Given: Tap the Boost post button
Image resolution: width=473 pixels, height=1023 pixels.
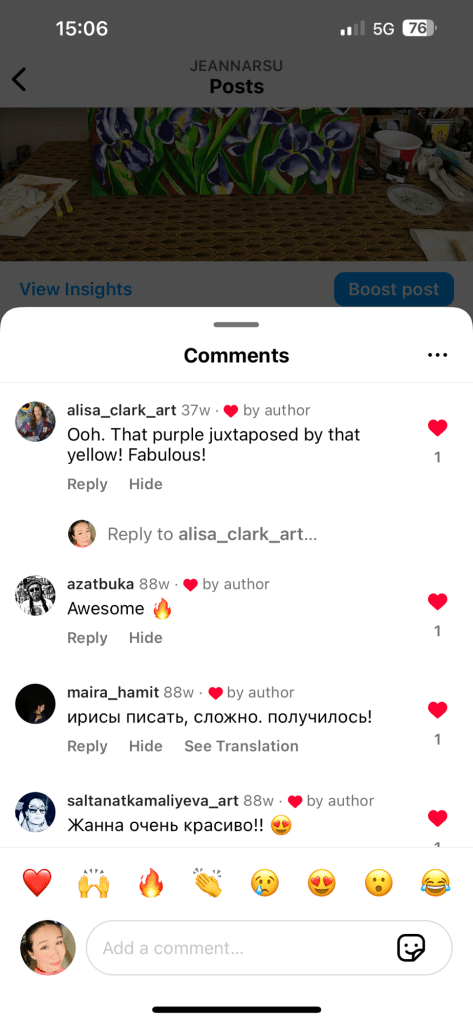Looking at the screenshot, I should pos(394,289).
